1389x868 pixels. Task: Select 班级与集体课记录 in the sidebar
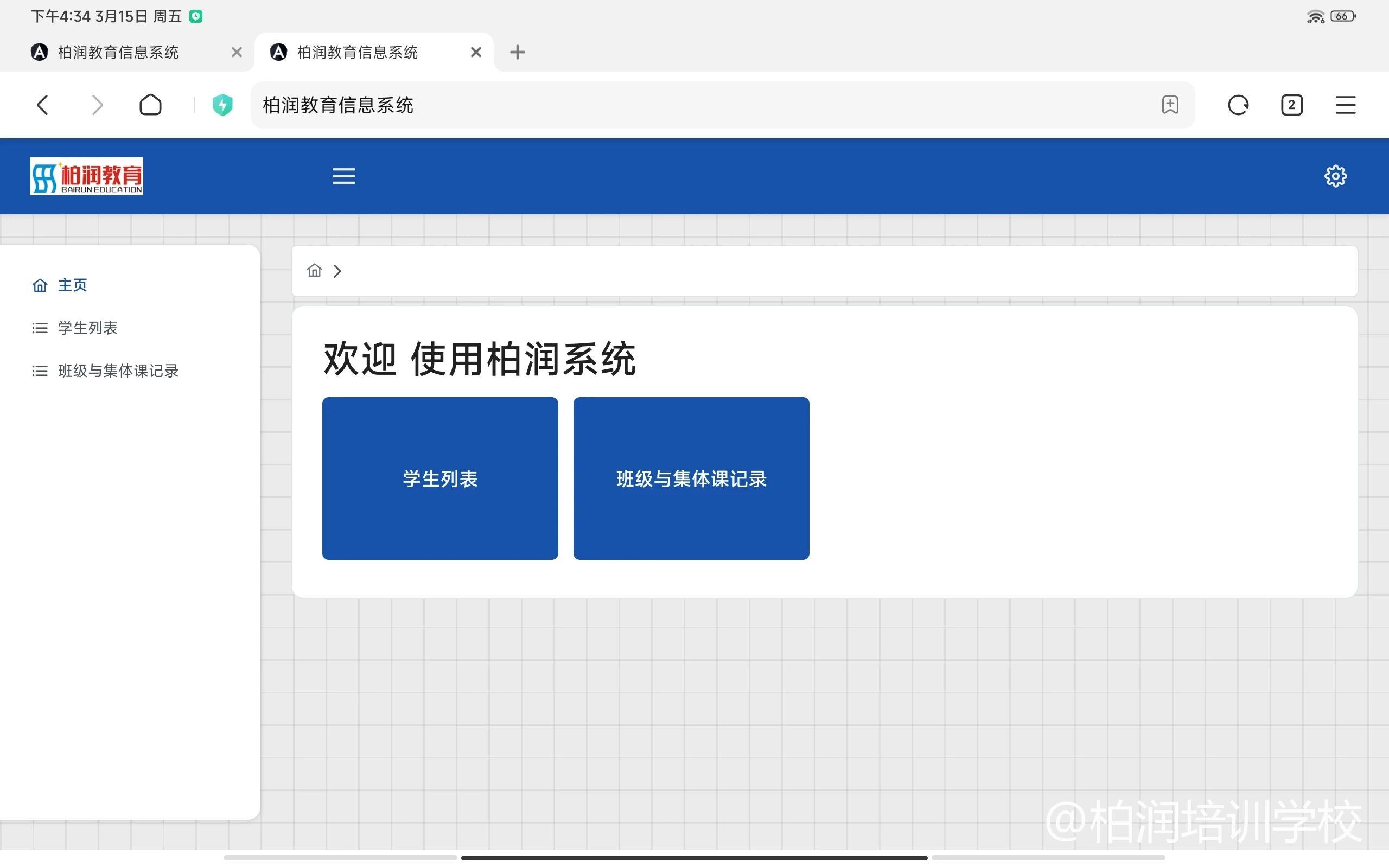point(118,371)
